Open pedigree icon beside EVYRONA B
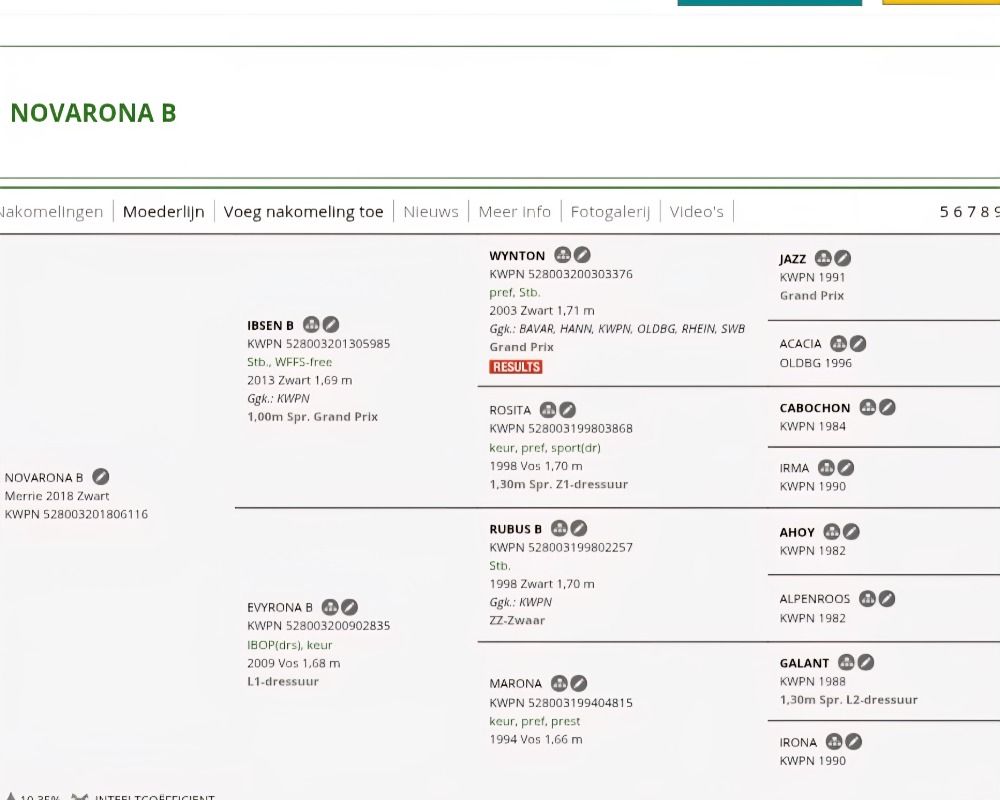The height and width of the screenshot is (800, 1000). [x=329, y=607]
